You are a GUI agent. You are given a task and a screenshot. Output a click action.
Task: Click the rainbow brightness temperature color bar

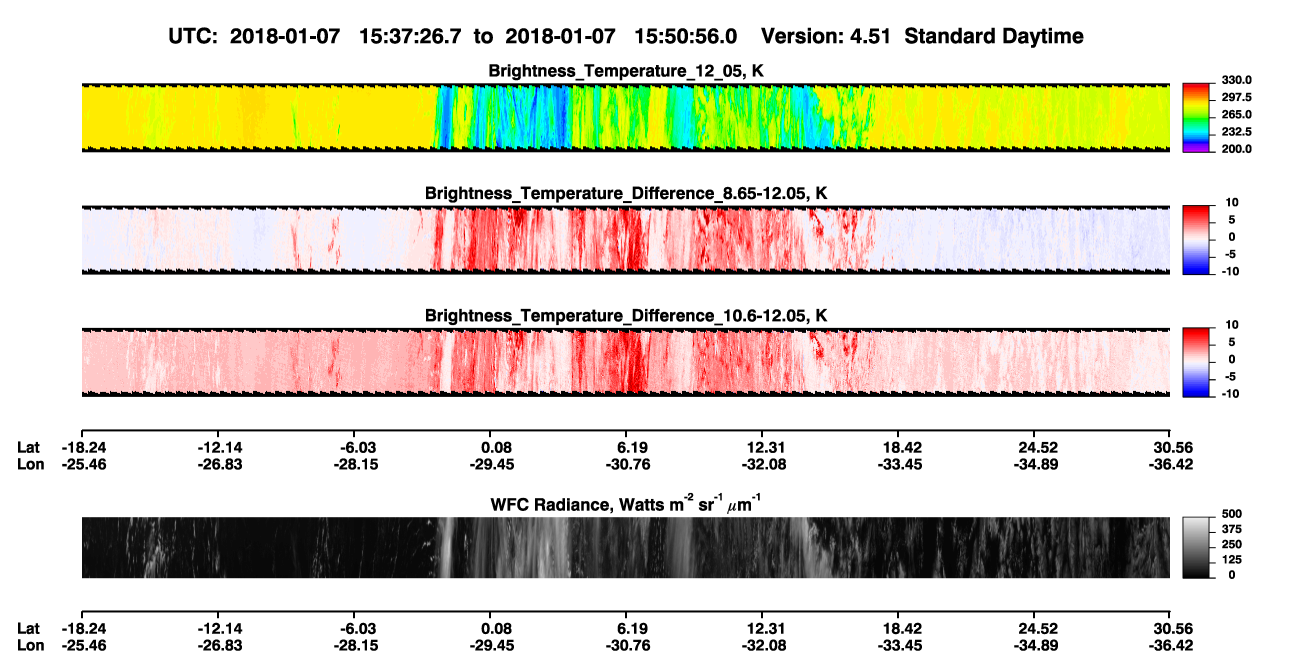coord(1194,117)
